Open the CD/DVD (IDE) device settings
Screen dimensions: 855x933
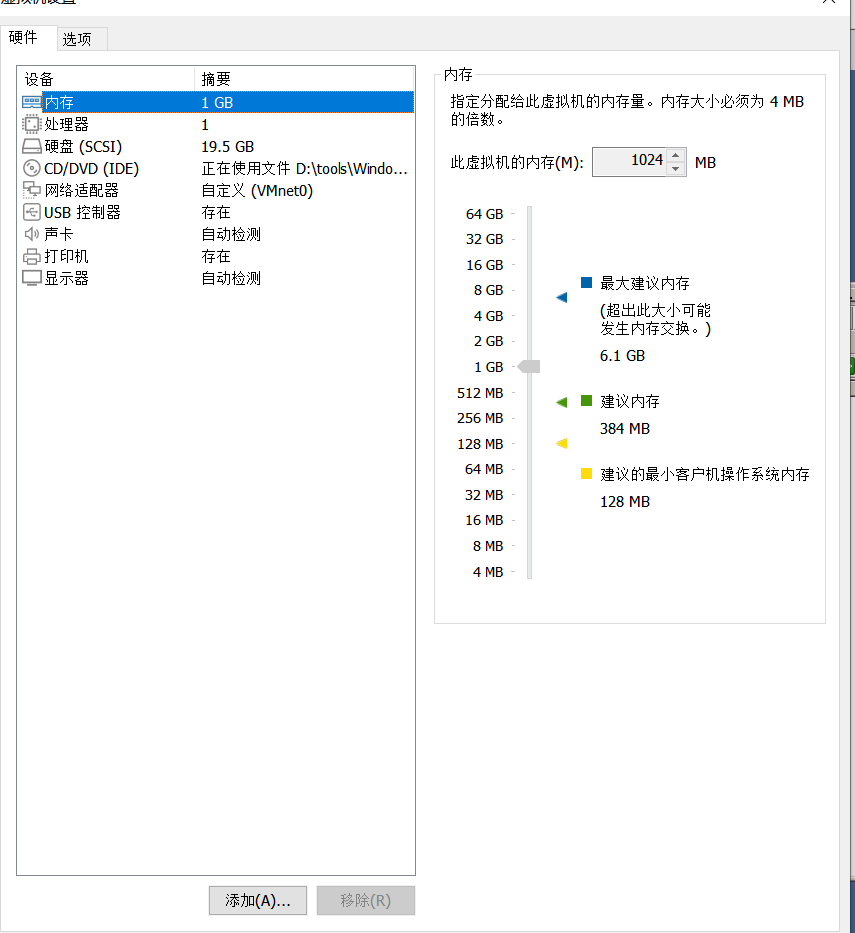(31, 167)
